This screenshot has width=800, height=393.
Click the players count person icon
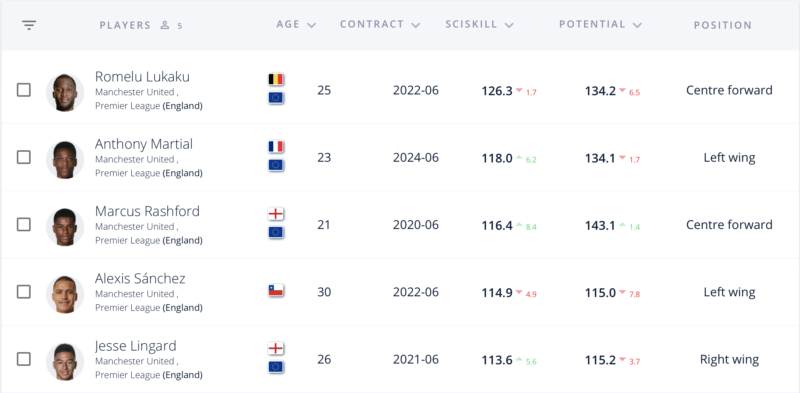(x=165, y=25)
